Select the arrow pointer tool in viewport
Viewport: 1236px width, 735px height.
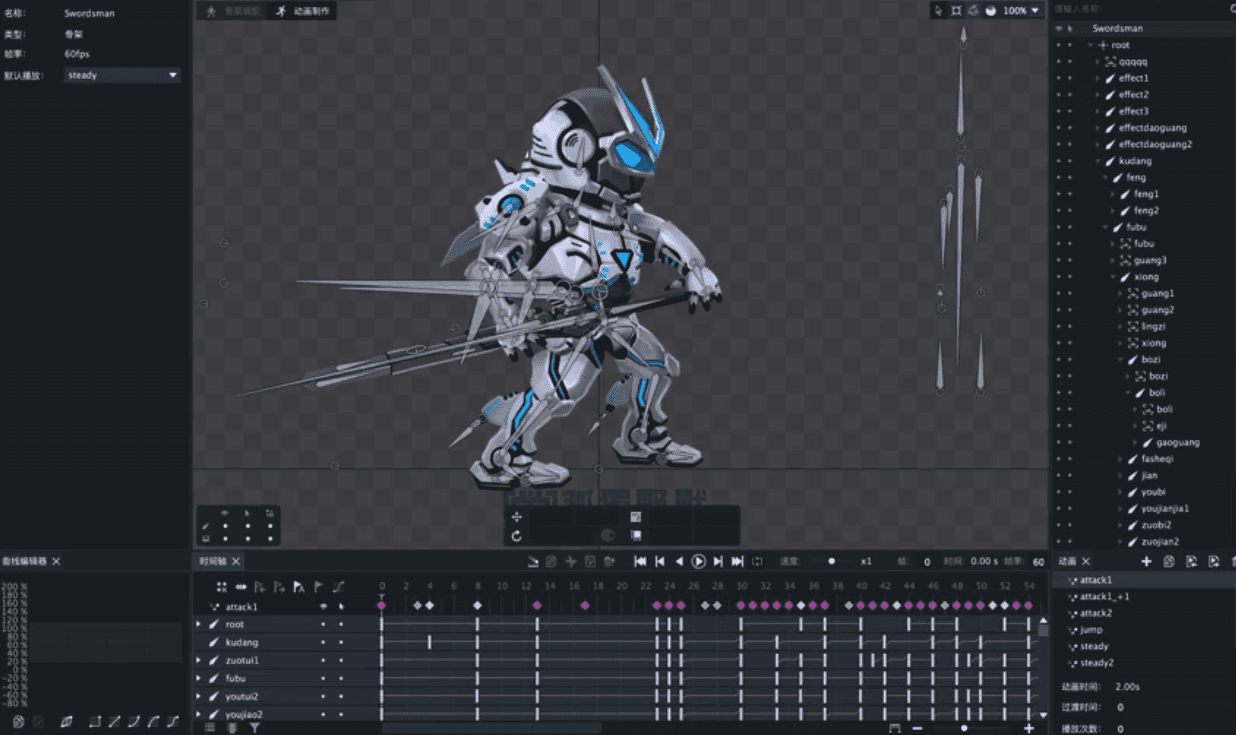[938, 10]
